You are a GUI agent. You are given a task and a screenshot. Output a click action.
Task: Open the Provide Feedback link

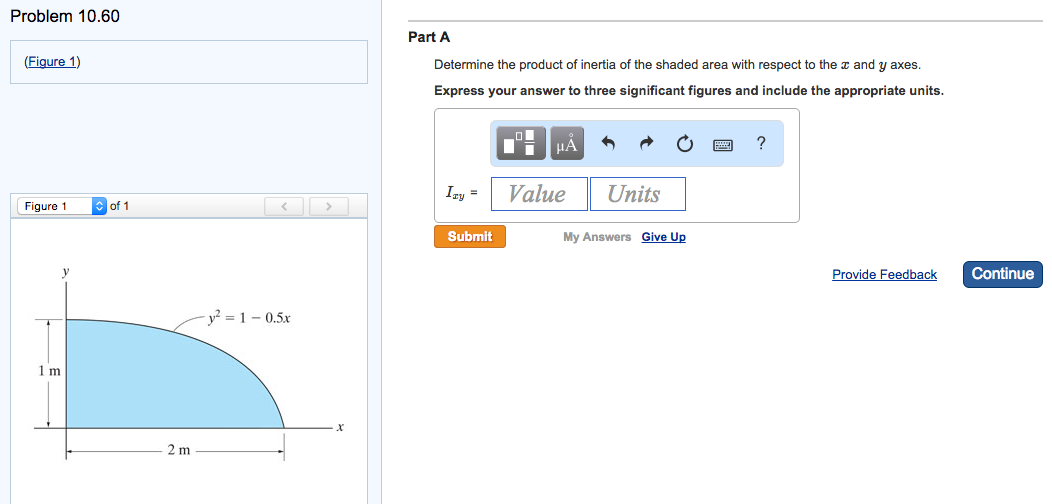click(x=884, y=274)
